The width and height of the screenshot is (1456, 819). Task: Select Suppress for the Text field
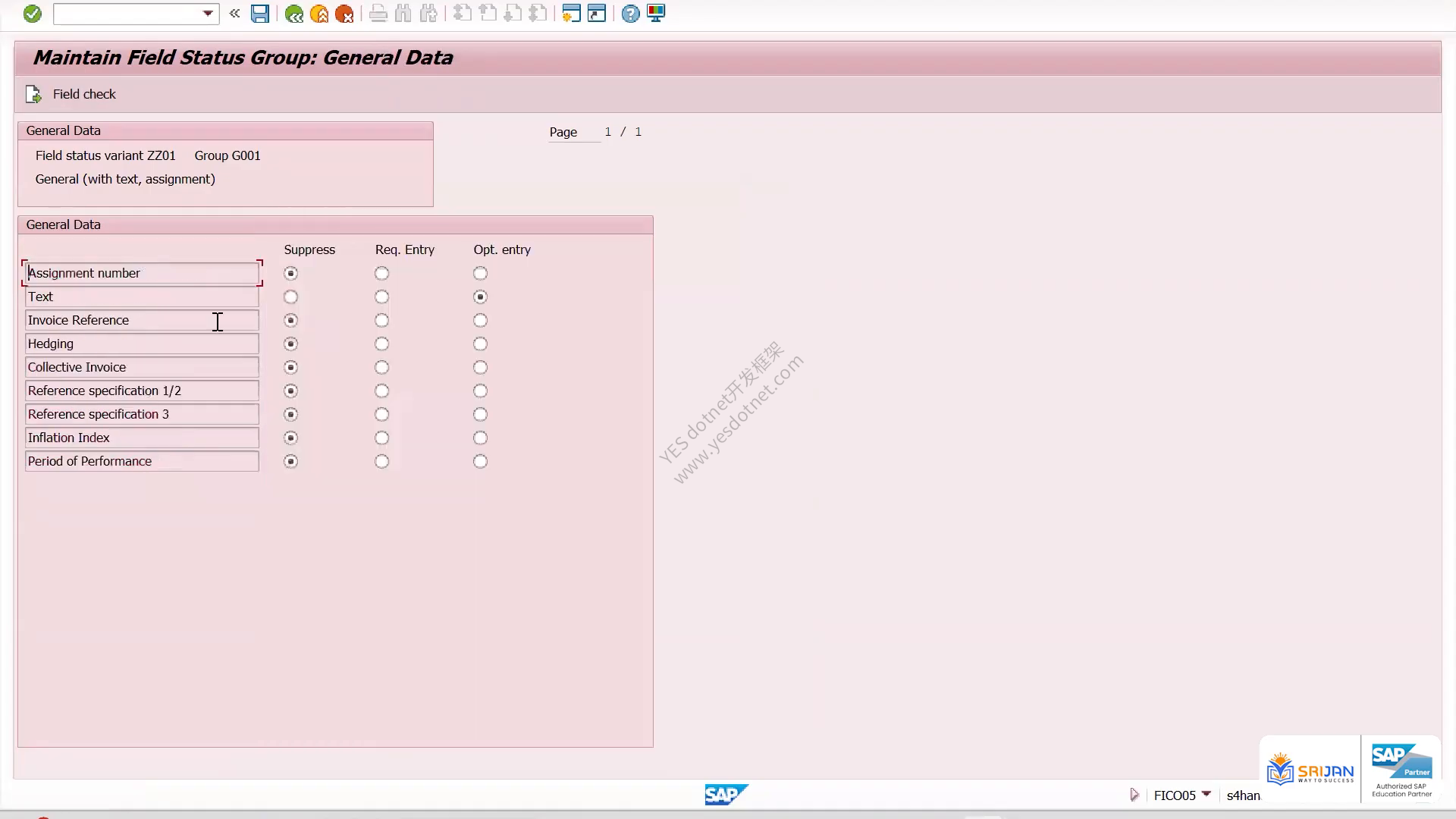[290, 297]
